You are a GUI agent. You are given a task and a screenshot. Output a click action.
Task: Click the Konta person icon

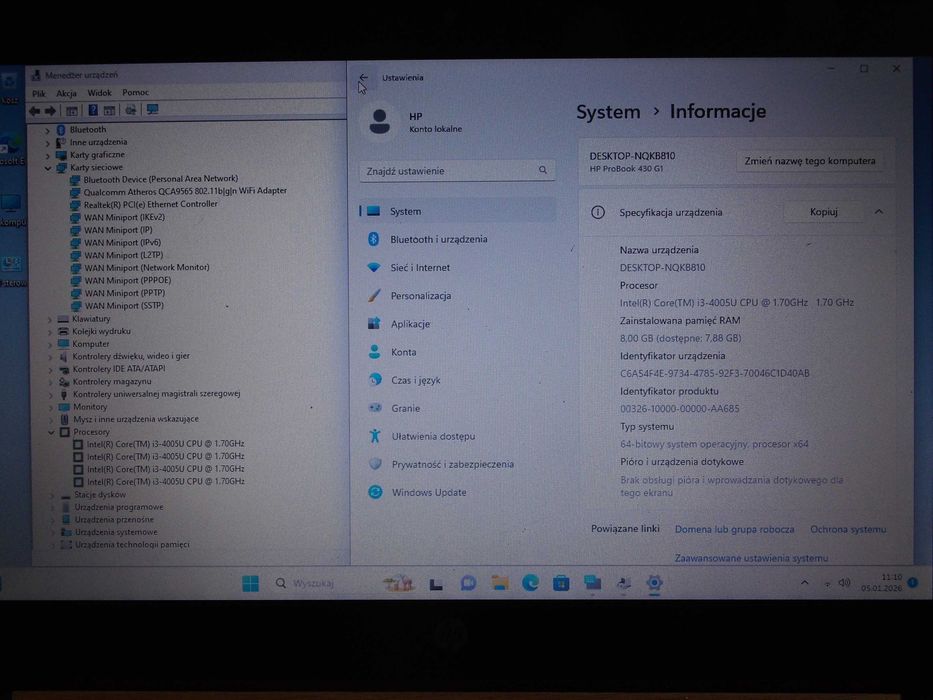[x=374, y=352]
